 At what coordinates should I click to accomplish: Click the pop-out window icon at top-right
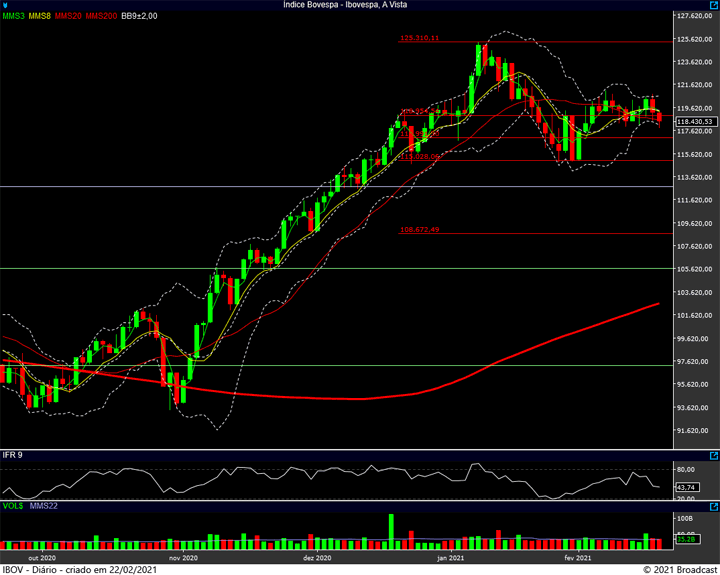click(x=712, y=5)
